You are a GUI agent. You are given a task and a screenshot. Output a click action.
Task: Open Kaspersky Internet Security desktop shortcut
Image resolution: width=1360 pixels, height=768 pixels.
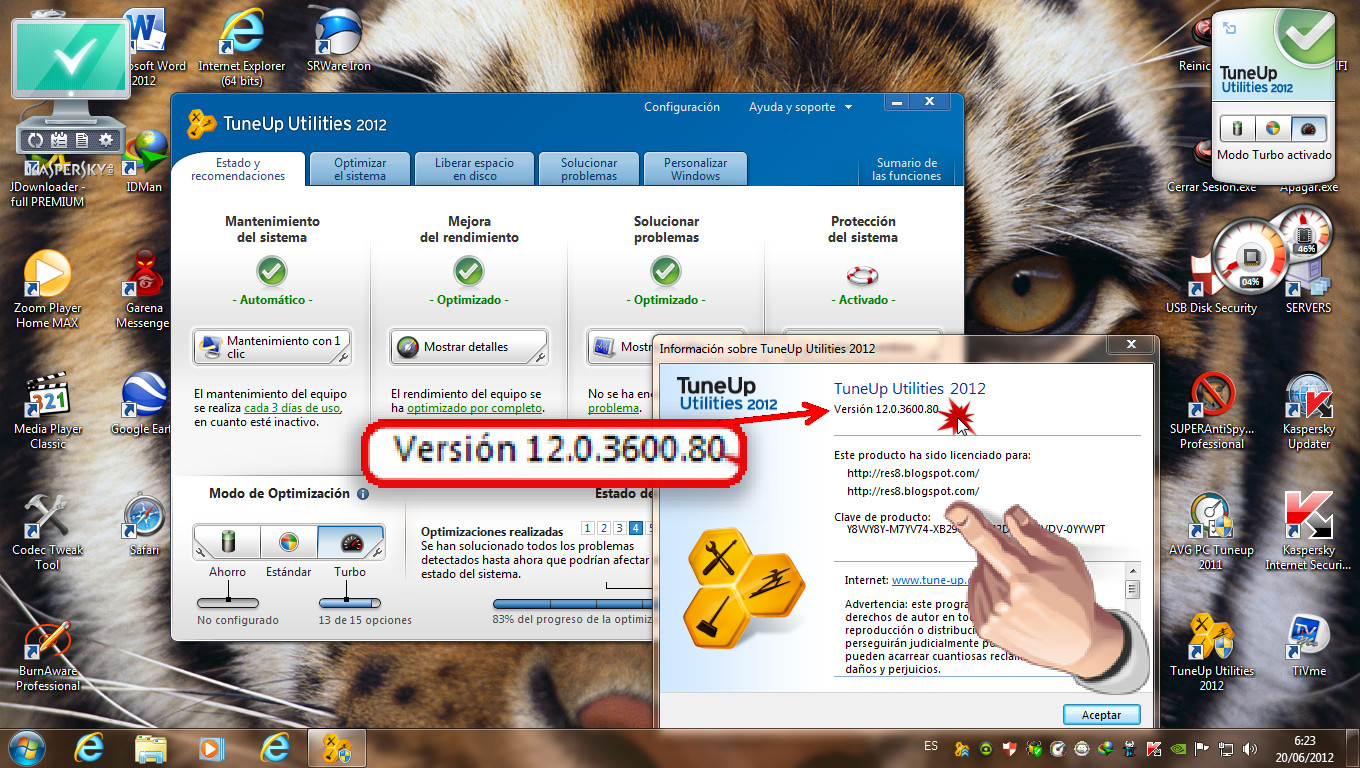coord(1308,532)
